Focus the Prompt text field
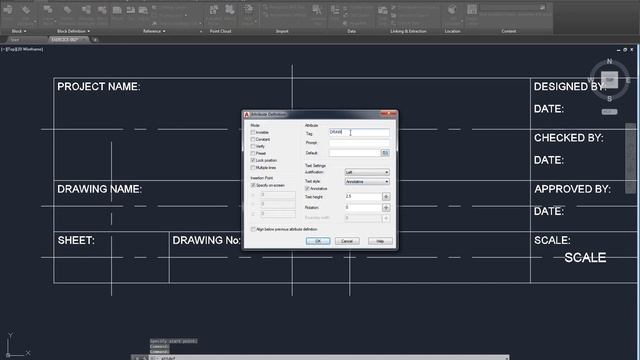Image resolution: width=640 pixels, height=360 pixels. (359, 143)
